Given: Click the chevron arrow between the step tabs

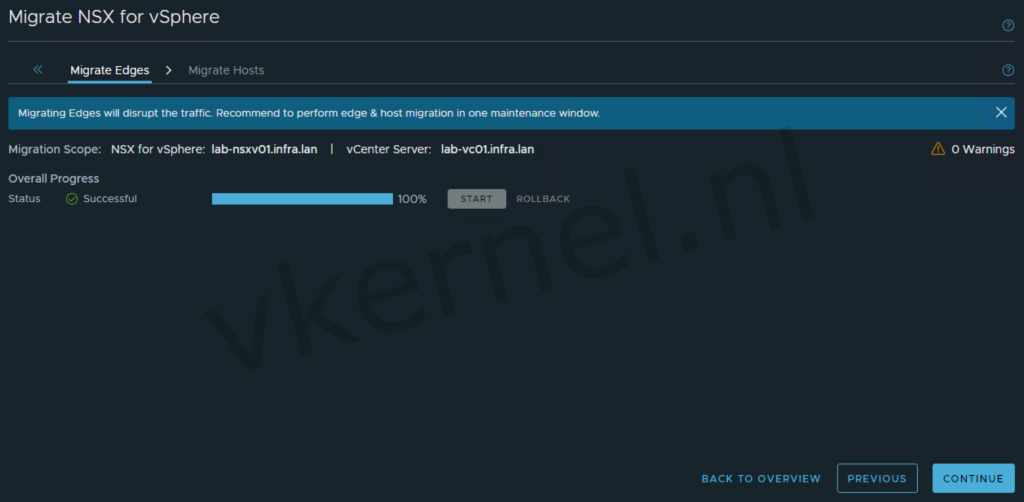Looking at the screenshot, I should (169, 70).
